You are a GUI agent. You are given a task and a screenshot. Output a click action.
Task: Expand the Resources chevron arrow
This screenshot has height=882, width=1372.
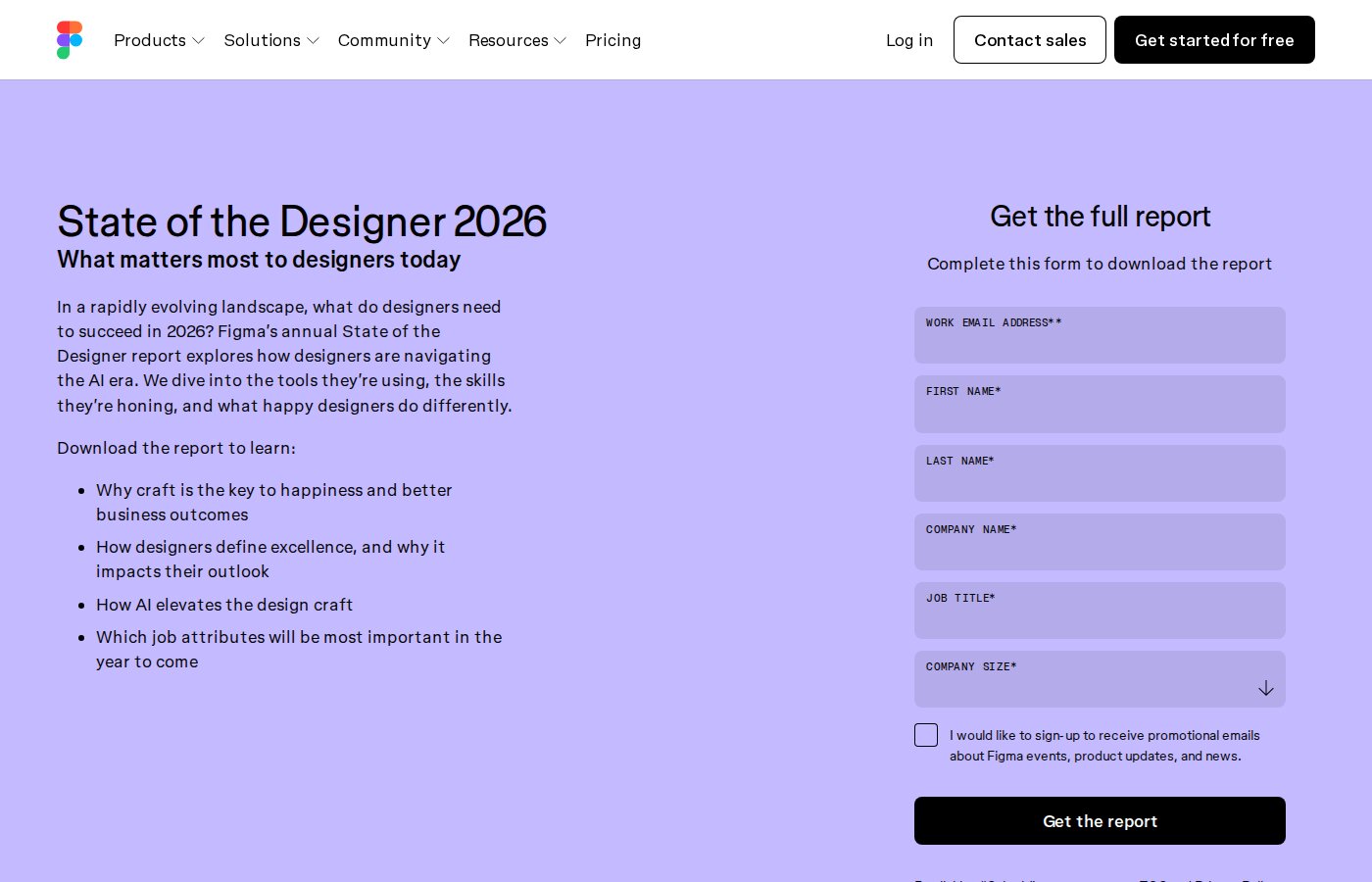point(560,41)
